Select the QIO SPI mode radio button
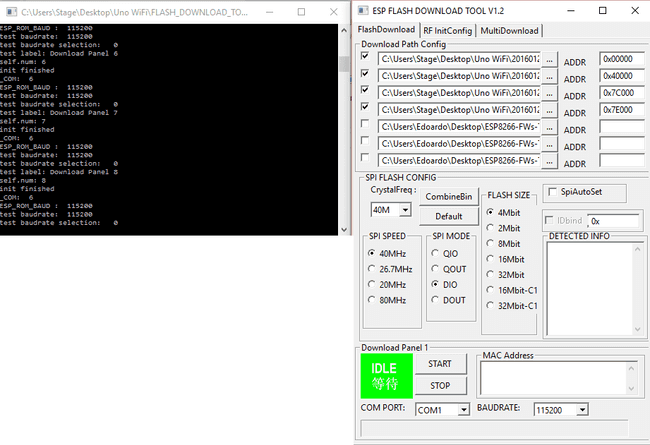 click(x=435, y=253)
